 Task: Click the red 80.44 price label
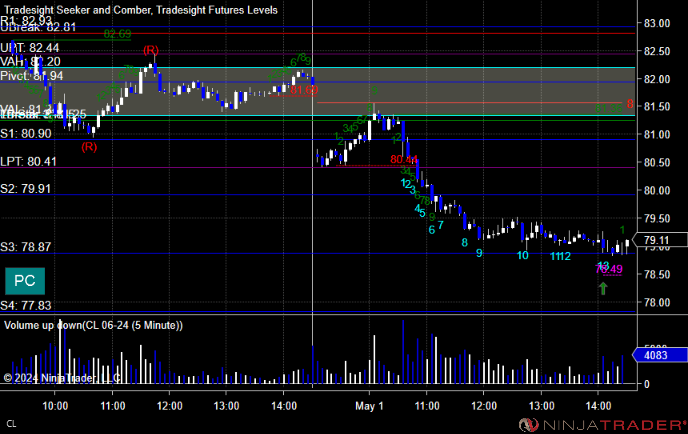(x=404, y=159)
